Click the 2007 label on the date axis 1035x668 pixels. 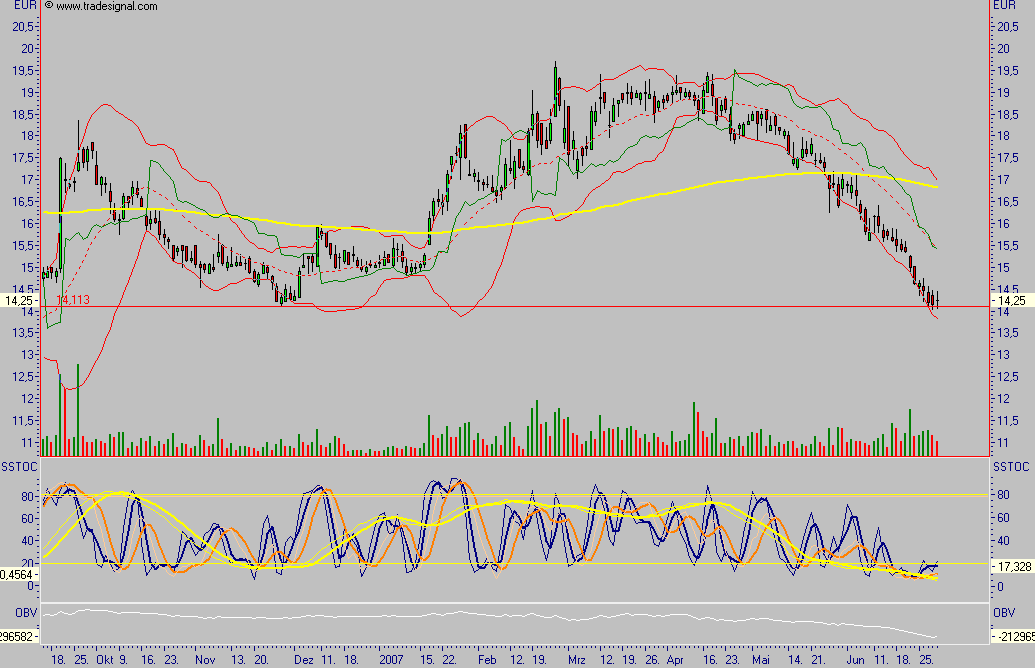pyautogui.click(x=390, y=659)
